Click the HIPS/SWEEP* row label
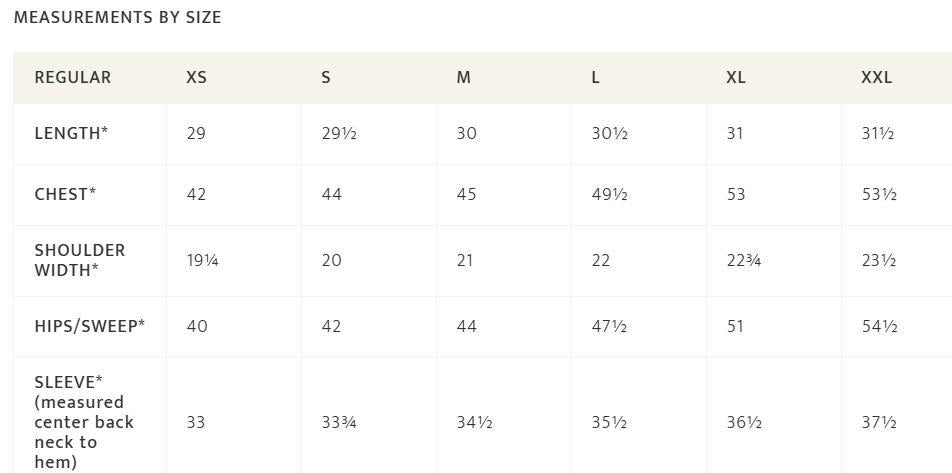952x473 pixels. pyautogui.click(x=90, y=326)
